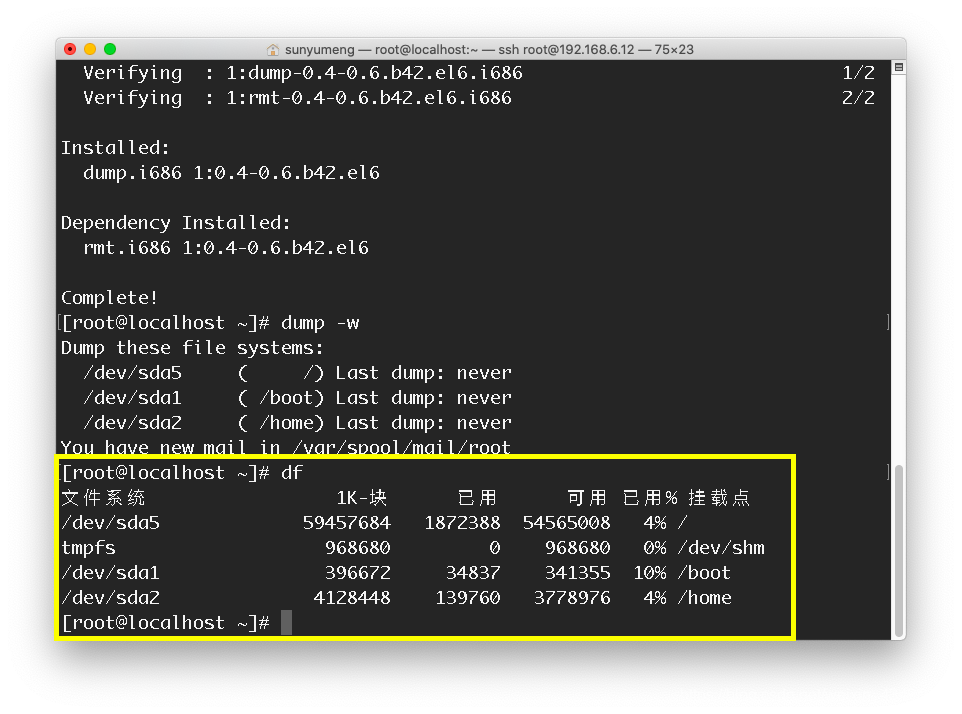Click '( /home) Last dump: never' text

click(x=374, y=423)
